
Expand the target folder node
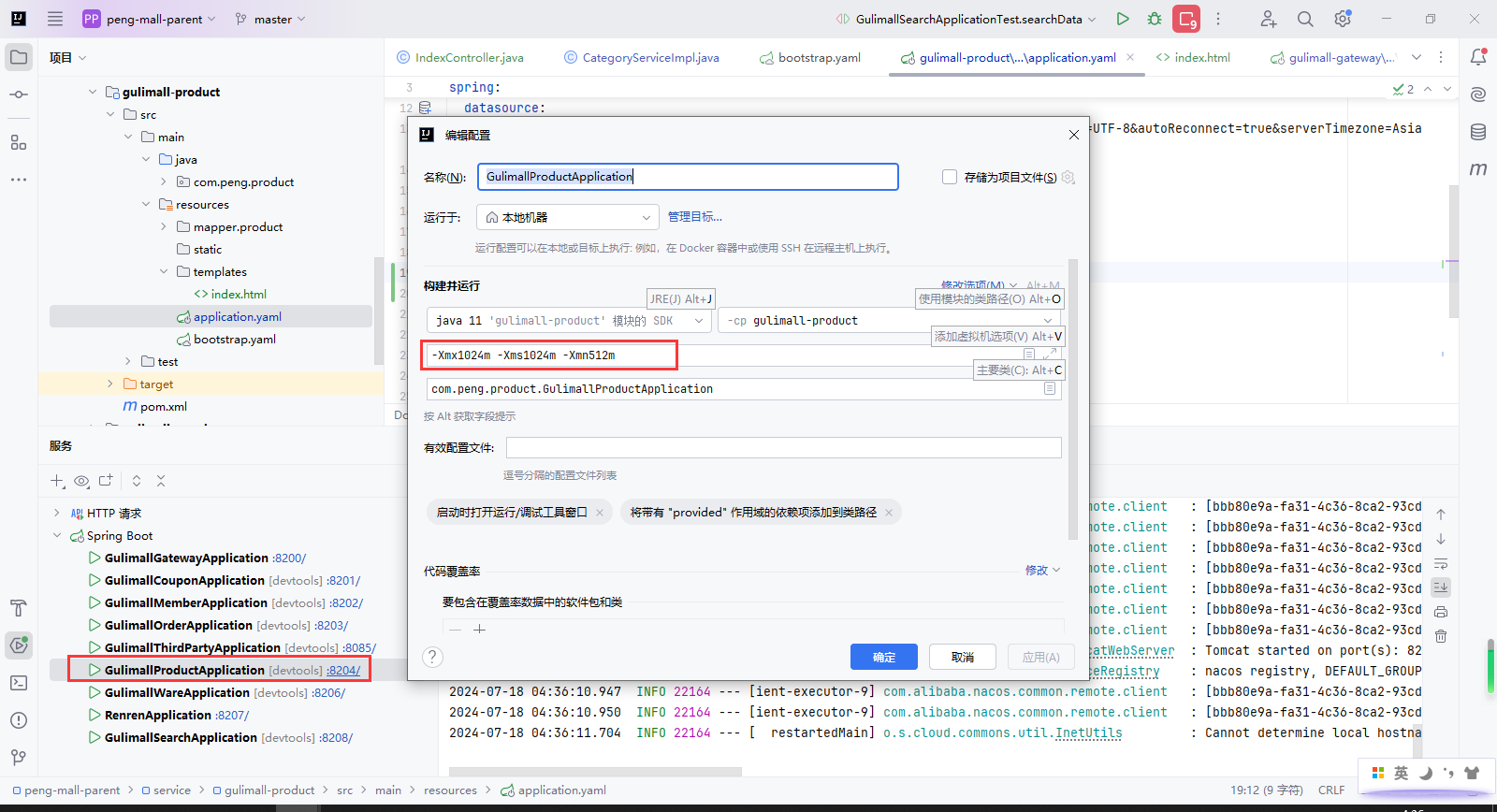click(110, 384)
